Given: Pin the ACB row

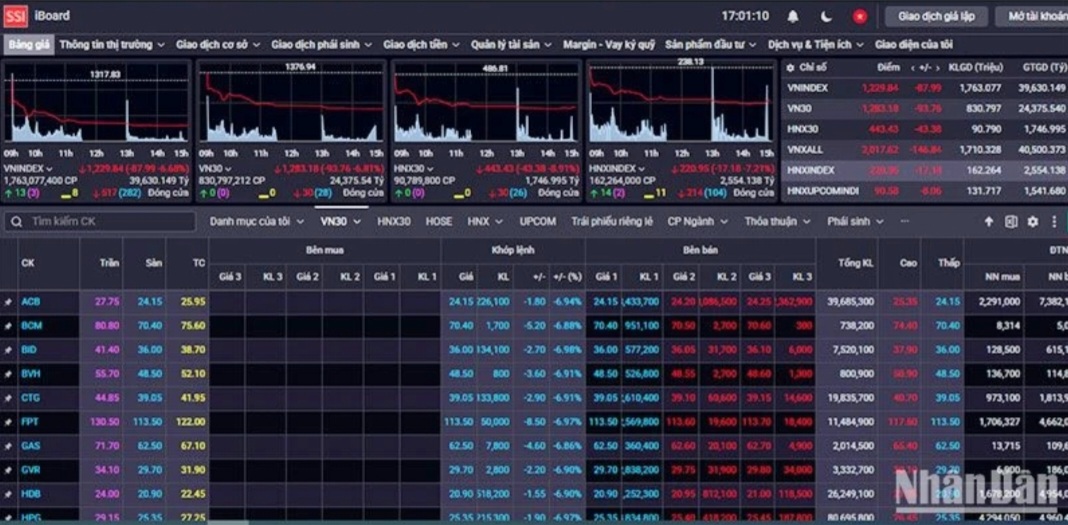Looking at the screenshot, I should (8, 302).
